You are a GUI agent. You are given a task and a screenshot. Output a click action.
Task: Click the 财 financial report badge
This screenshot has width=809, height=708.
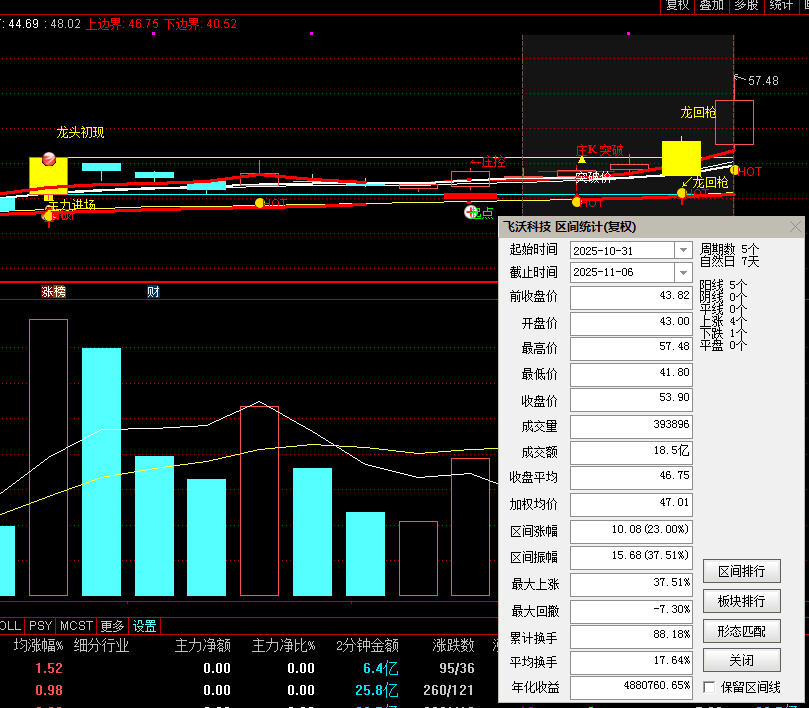coord(153,292)
